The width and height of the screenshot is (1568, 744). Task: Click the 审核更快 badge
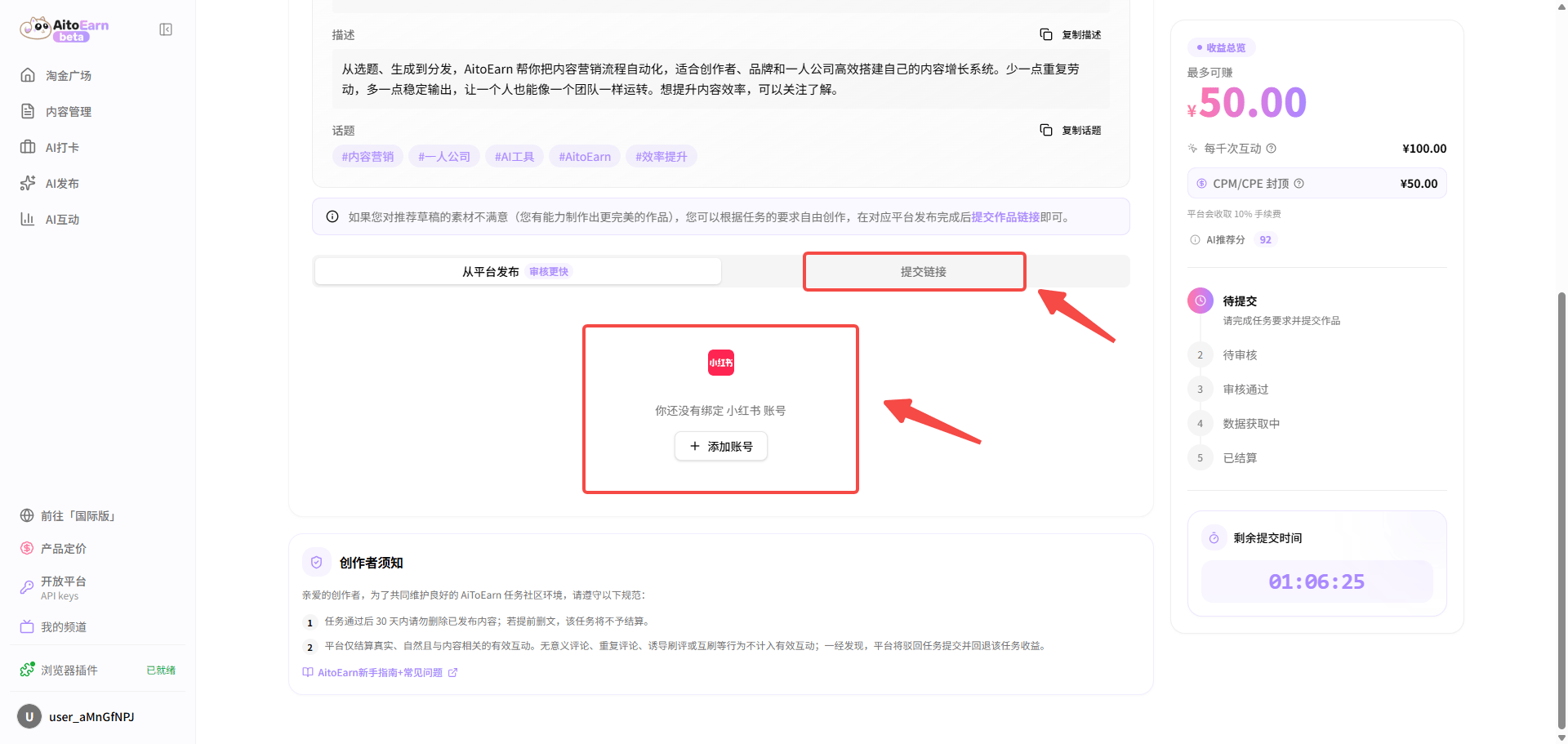(x=549, y=271)
